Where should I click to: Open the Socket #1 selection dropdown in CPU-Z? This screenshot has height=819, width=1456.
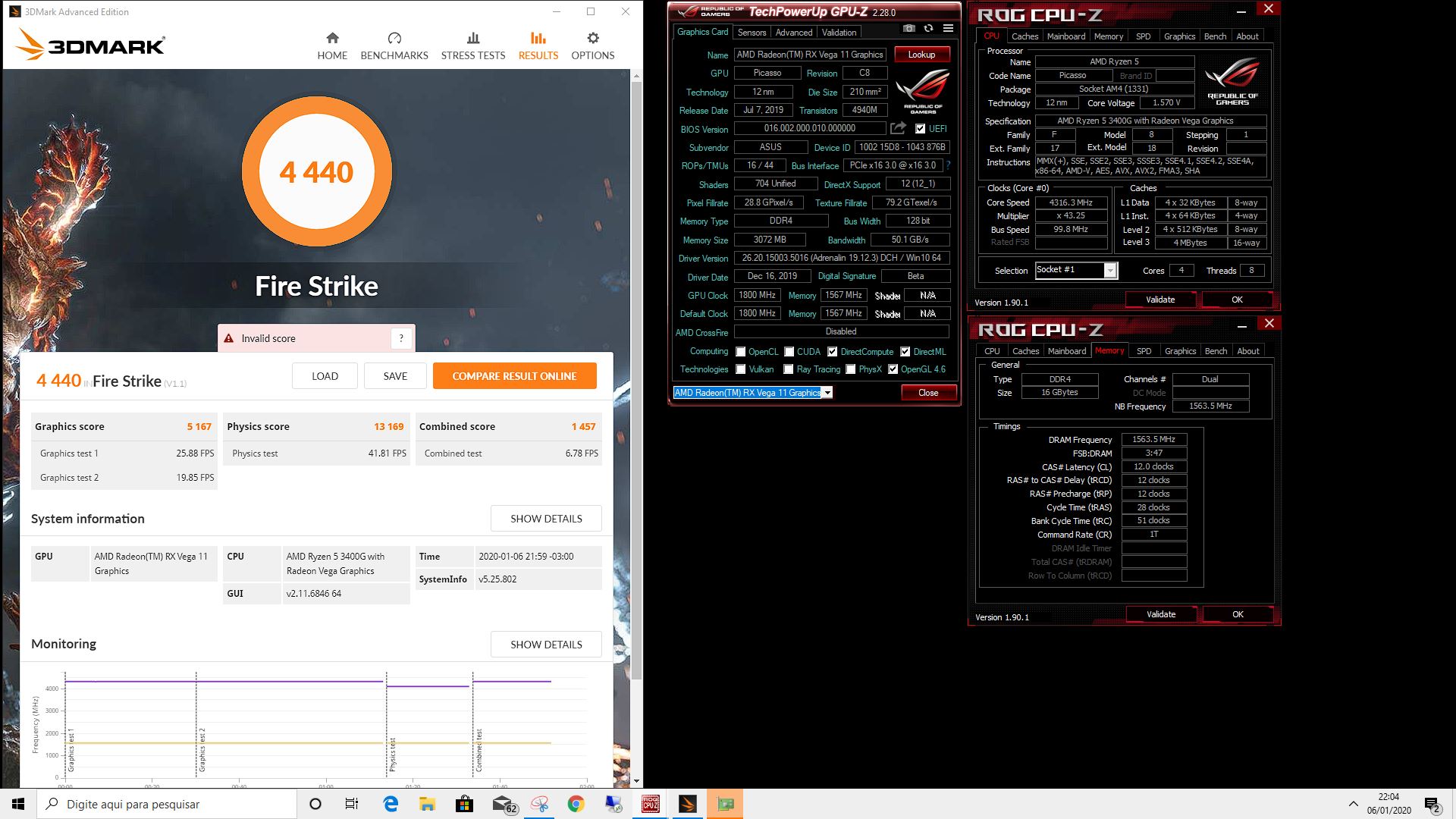click(x=1076, y=271)
